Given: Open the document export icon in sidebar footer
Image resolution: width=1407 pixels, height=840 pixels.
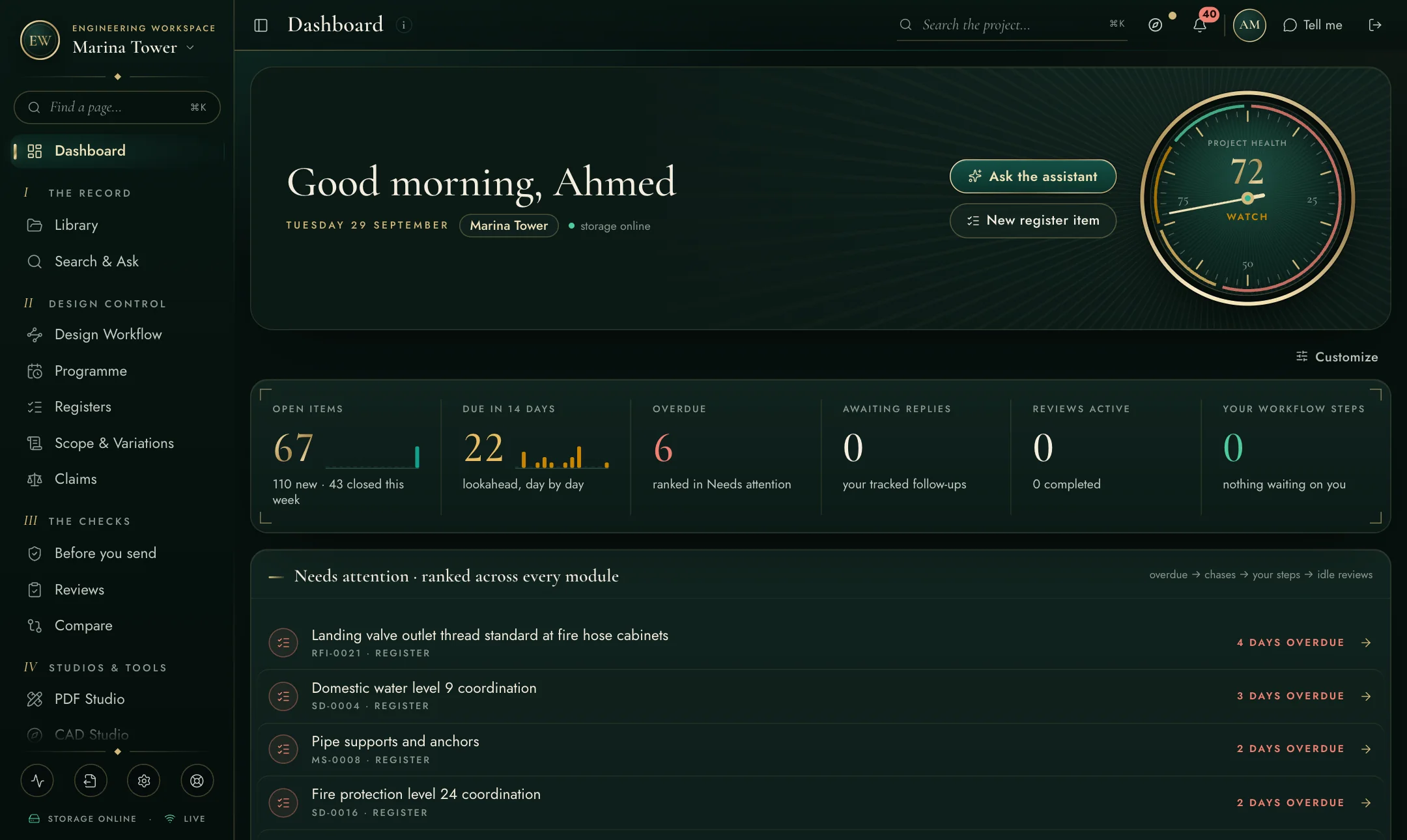Looking at the screenshot, I should 91,781.
